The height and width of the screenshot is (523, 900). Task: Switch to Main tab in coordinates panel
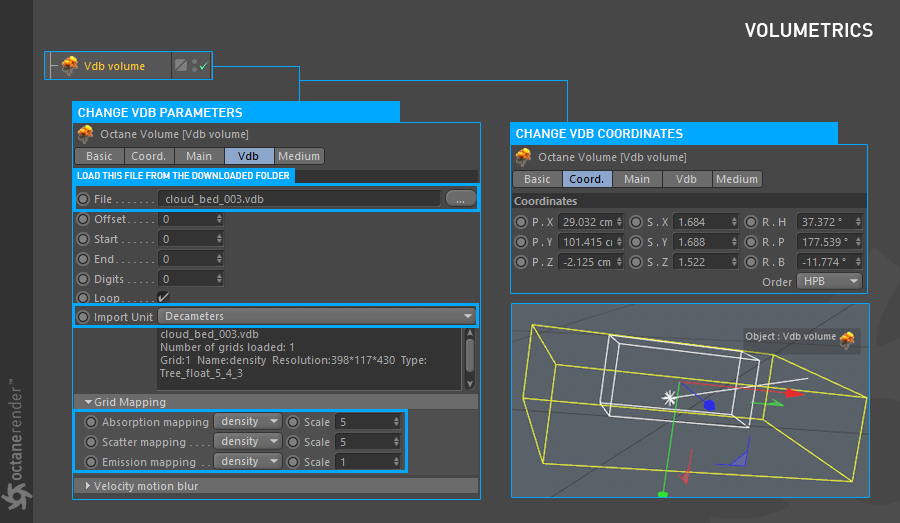(637, 179)
